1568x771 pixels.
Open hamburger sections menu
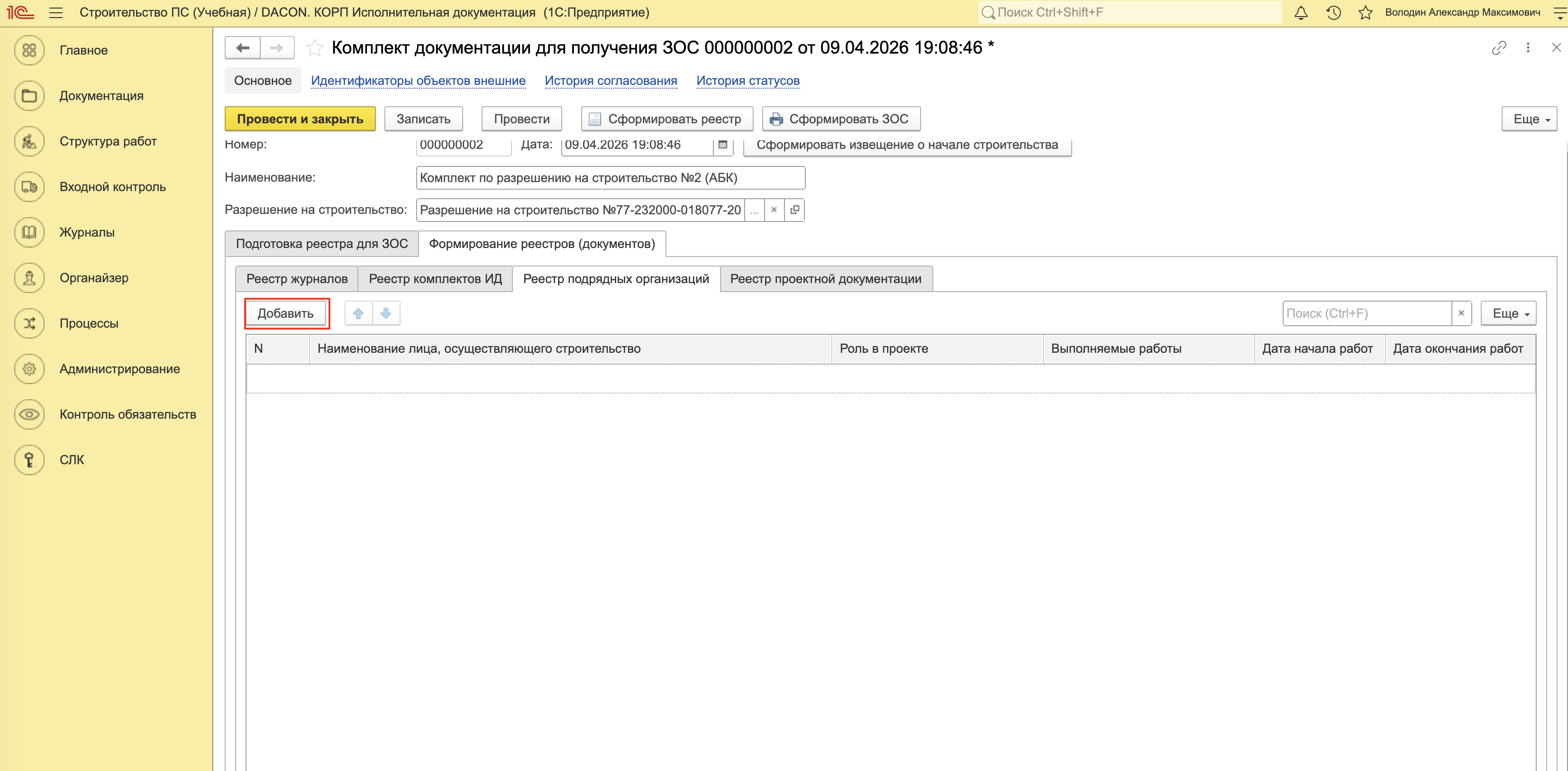pos(56,13)
